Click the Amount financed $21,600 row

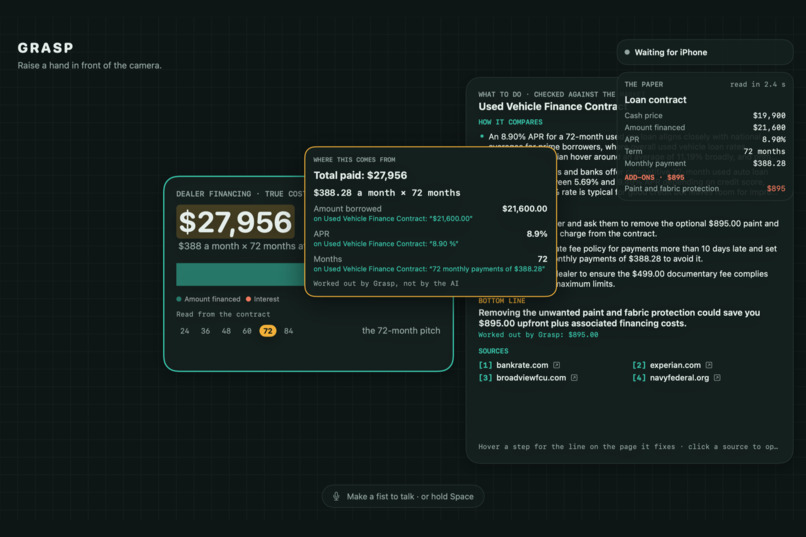pyautogui.click(x=705, y=127)
